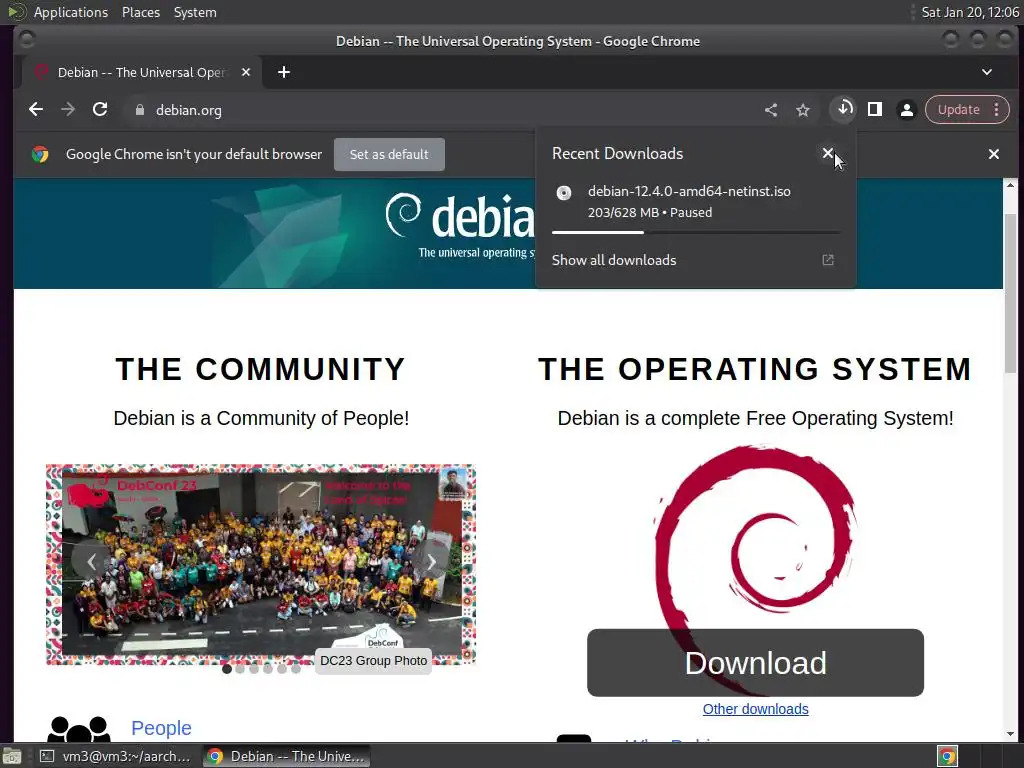This screenshot has width=1024, height=768.
Task: Click debian-12.4.0-amd64-netinst.iso entry
Action: pos(689,191)
